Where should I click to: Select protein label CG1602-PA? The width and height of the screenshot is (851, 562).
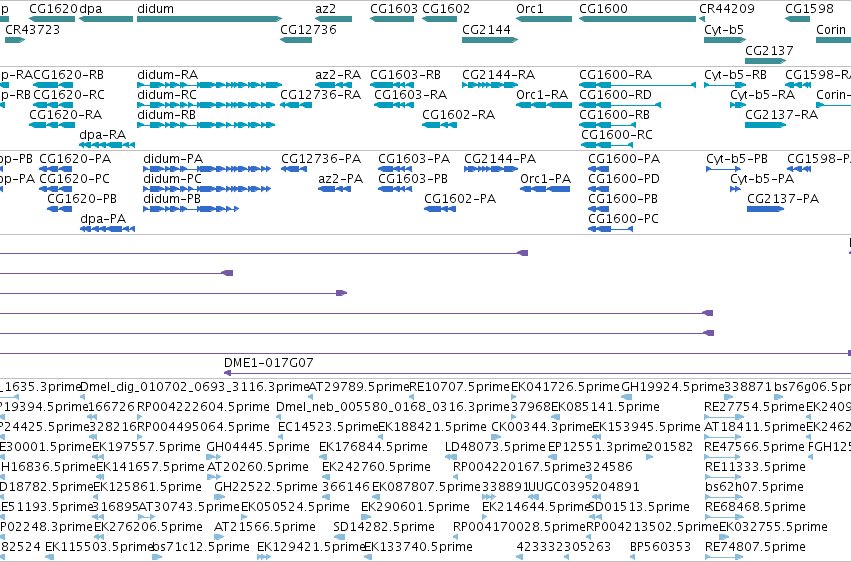coord(460,199)
